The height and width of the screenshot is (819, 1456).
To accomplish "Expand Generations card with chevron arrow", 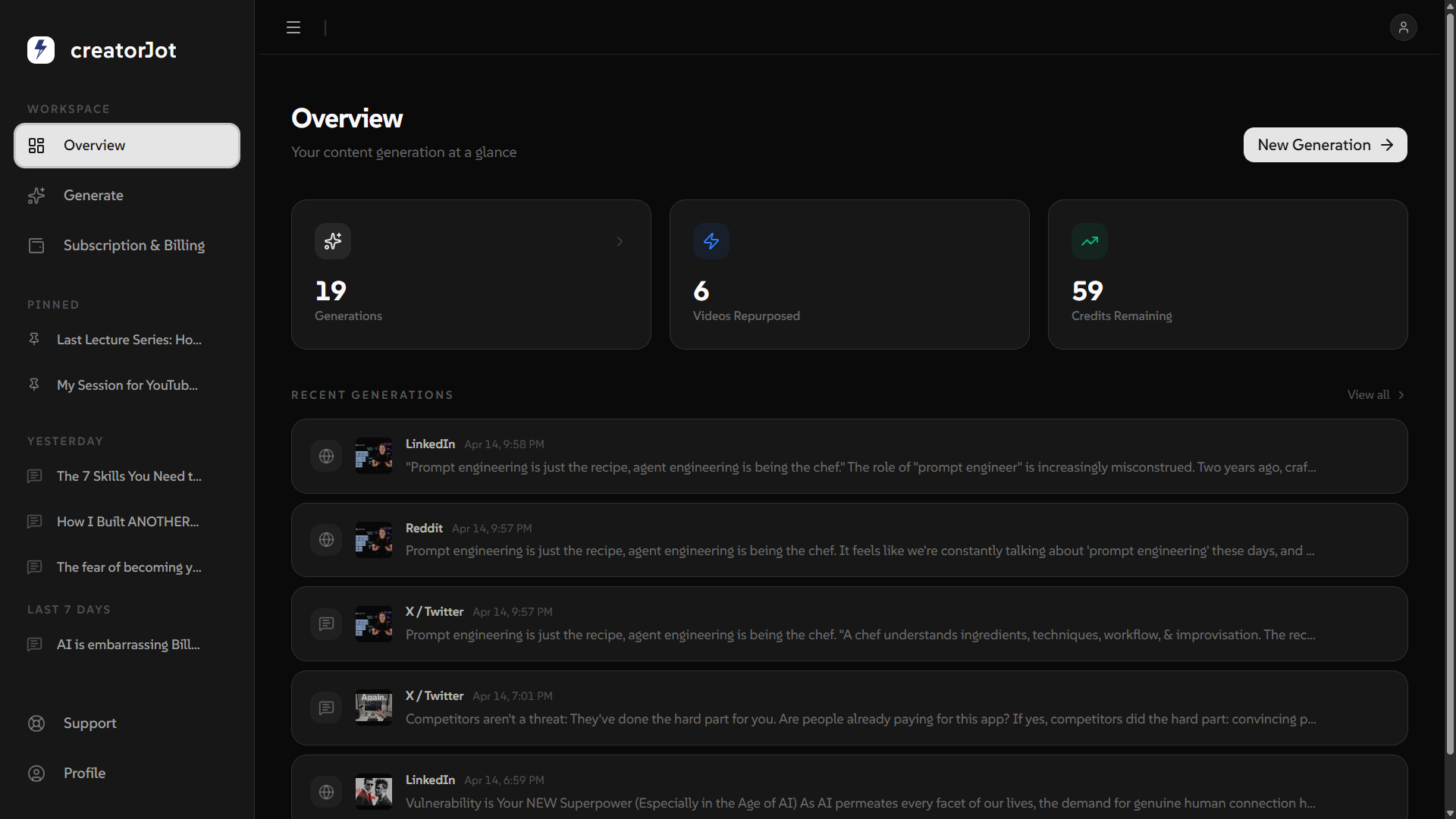I will 620,241.
